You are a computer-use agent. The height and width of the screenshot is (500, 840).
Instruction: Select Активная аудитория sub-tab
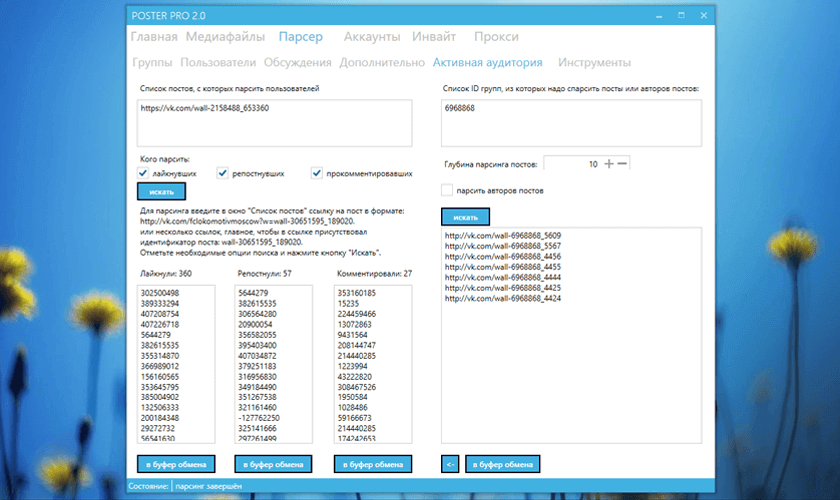tap(488, 62)
